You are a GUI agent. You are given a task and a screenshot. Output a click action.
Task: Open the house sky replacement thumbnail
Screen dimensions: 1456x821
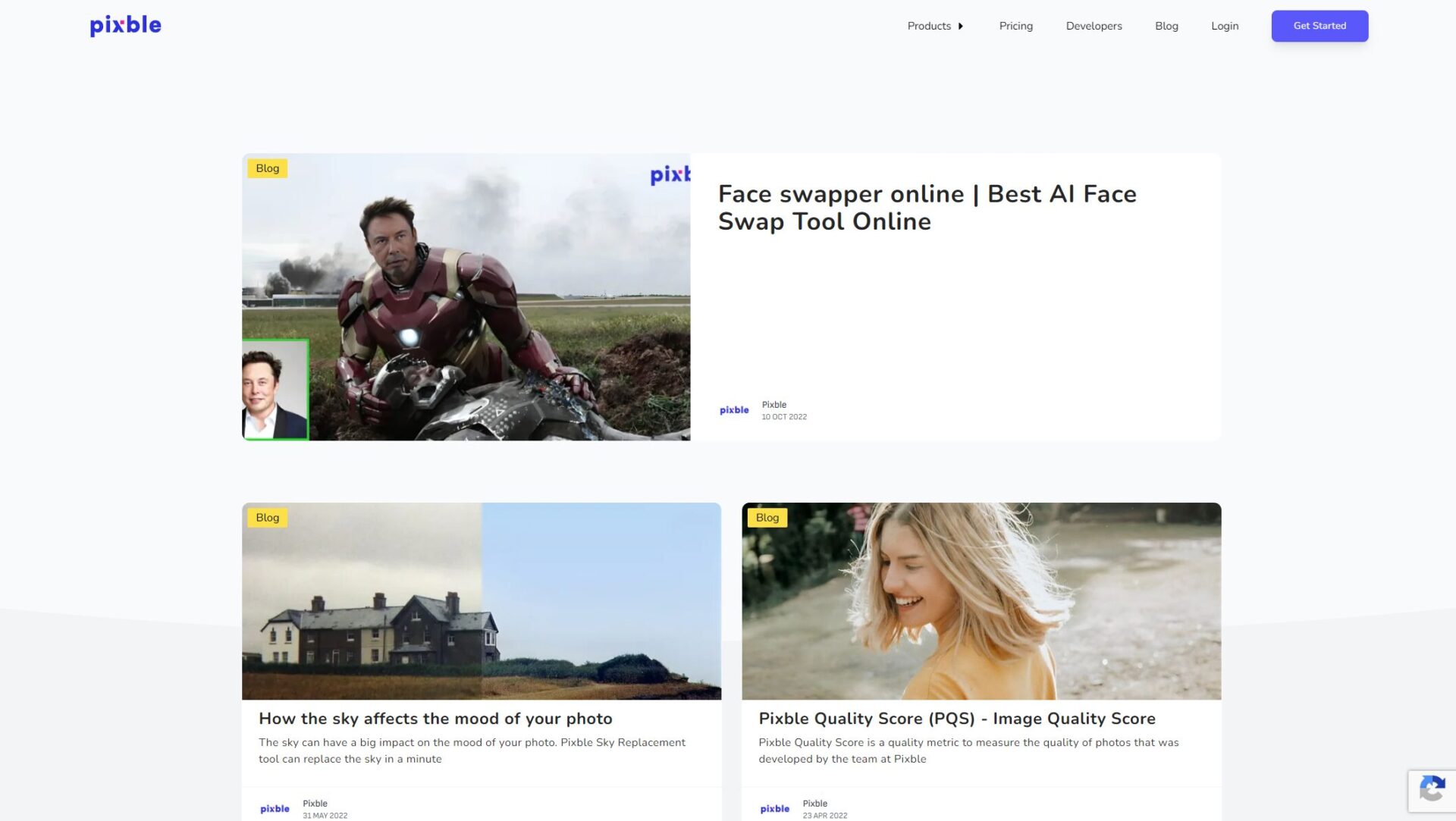coord(481,601)
